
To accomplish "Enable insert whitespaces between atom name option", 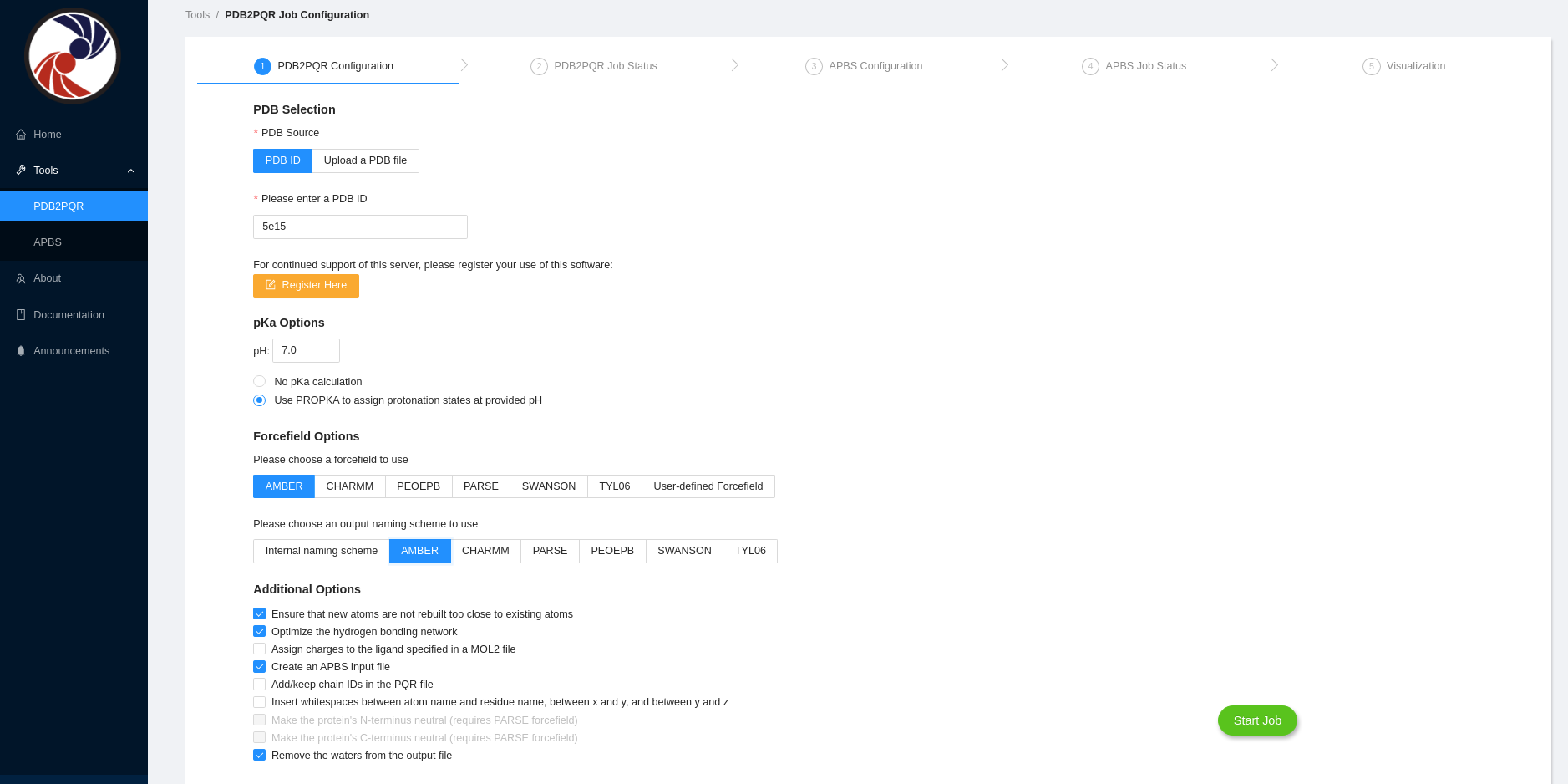I will pos(260,702).
